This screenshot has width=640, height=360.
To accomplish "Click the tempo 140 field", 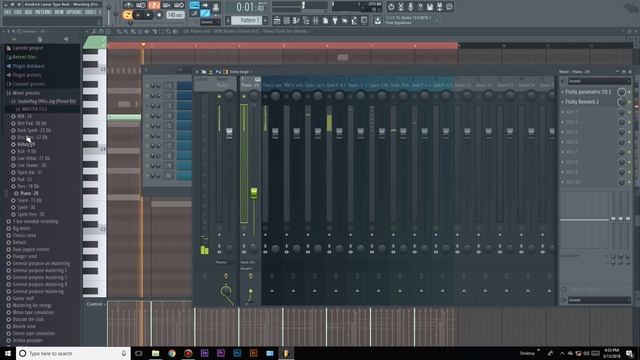I will [175, 15].
